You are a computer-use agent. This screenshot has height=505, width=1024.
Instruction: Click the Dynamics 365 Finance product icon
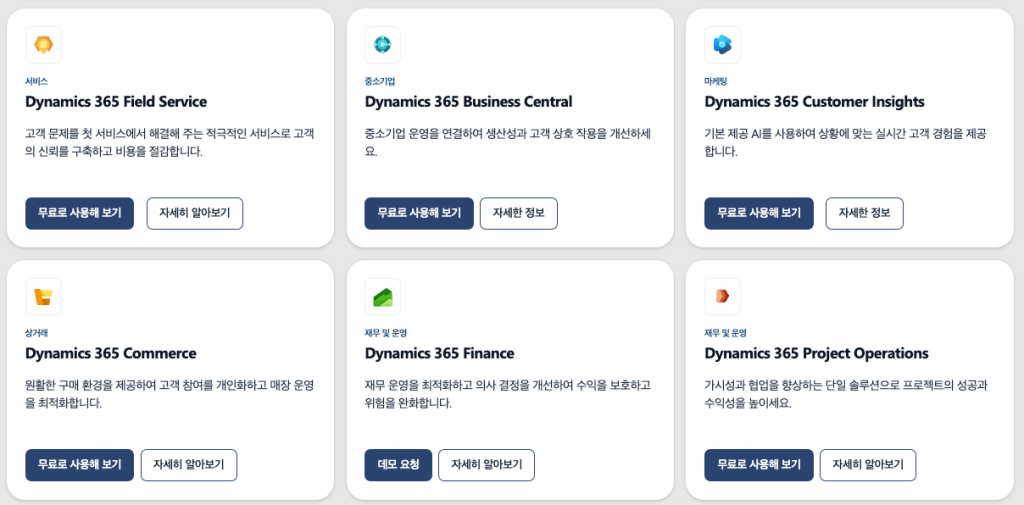click(382, 297)
